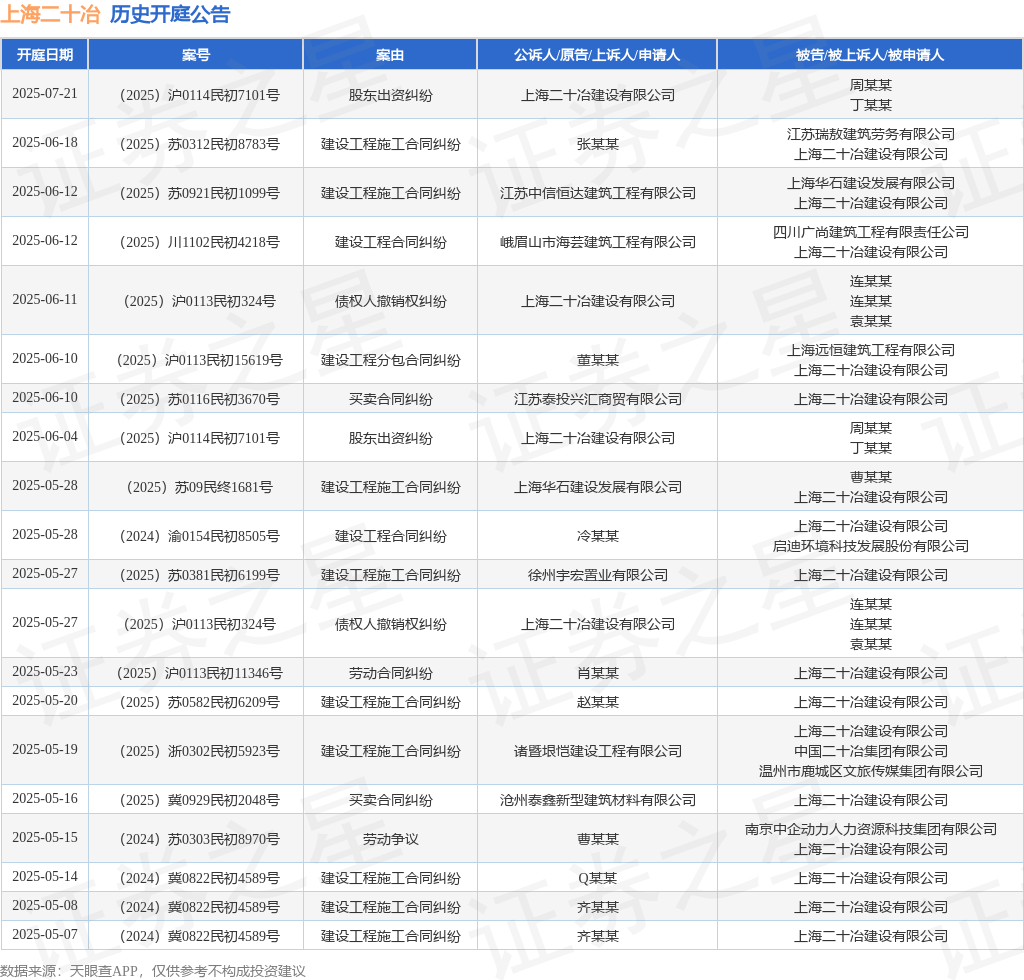Click plaintiff 肖某某
The height and width of the screenshot is (980, 1024).
598,673
